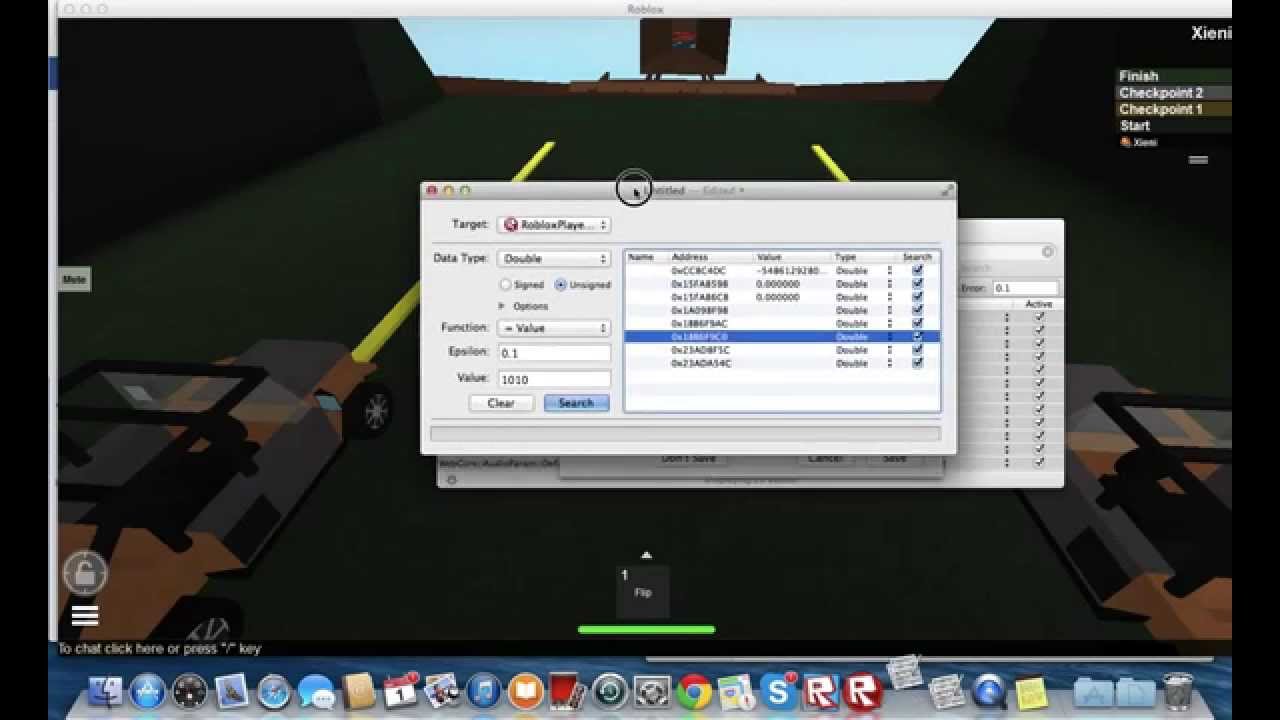Image resolution: width=1280 pixels, height=720 pixels.
Task: Change Type stepper for address 0x1A098F98
Action: pos(889,310)
